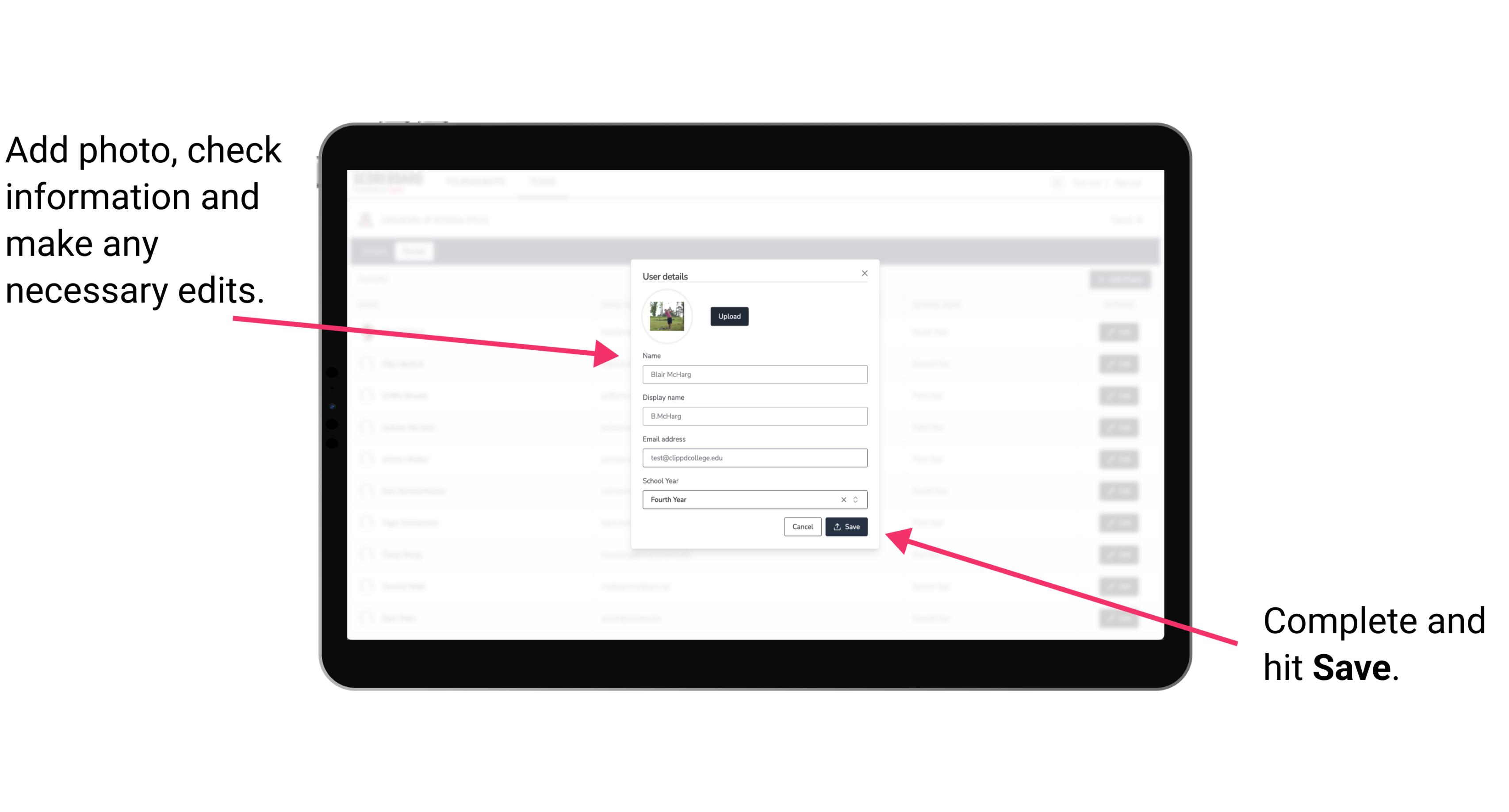Click the stepper arrows in School Year field
1509x812 pixels.
coord(857,499)
